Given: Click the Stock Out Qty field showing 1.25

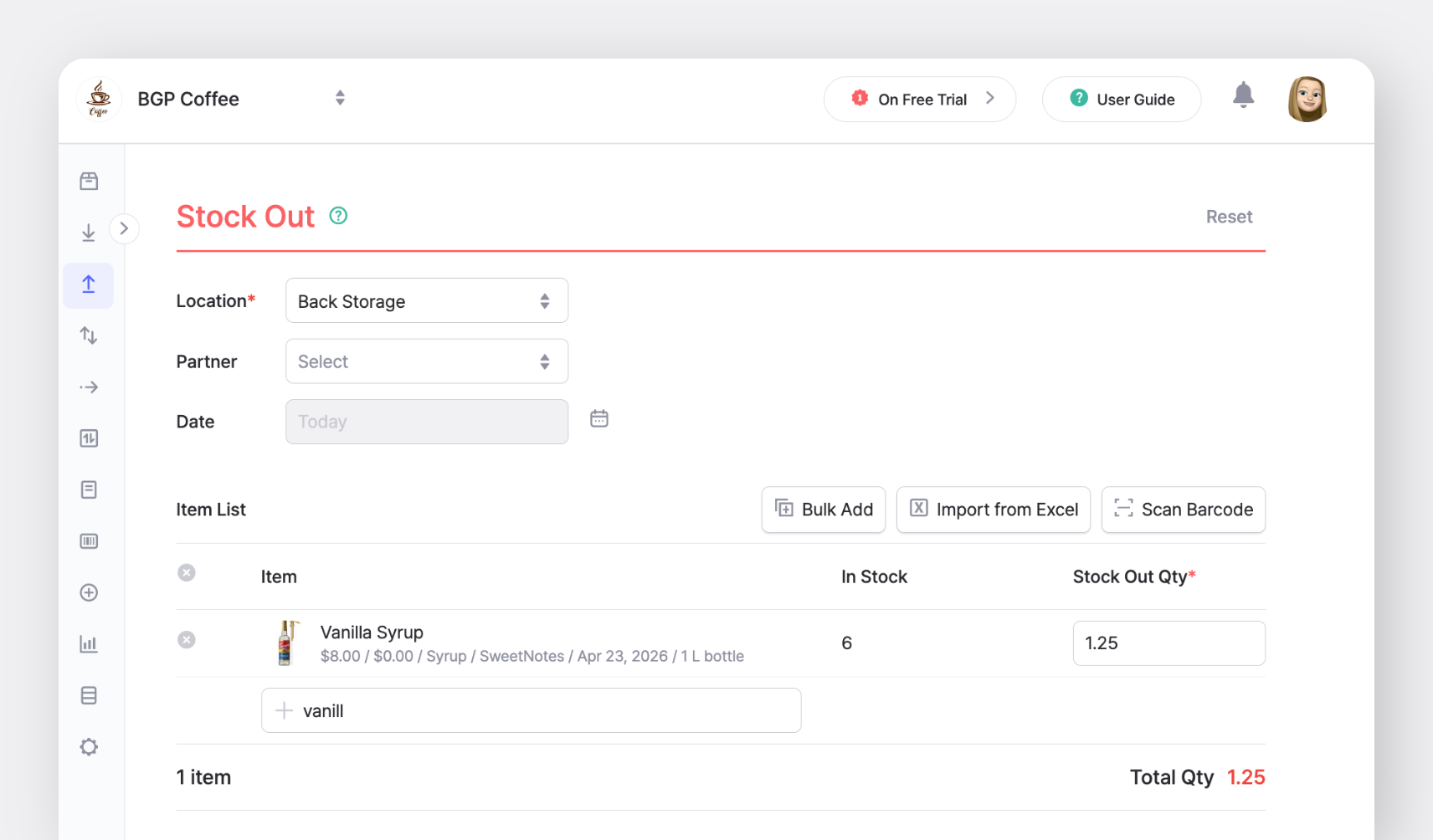Looking at the screenshot, I should click(x=1168, y=643).
